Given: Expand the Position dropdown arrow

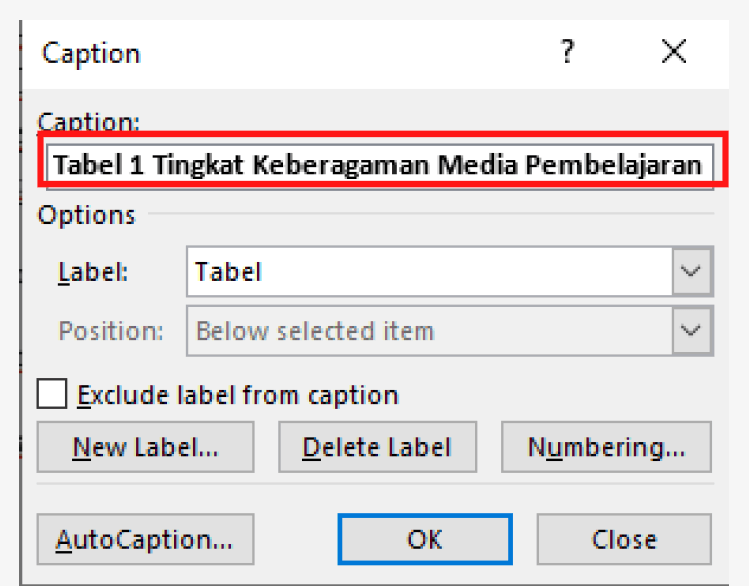Looking at the screenshot, I should (x=692, y=331).
